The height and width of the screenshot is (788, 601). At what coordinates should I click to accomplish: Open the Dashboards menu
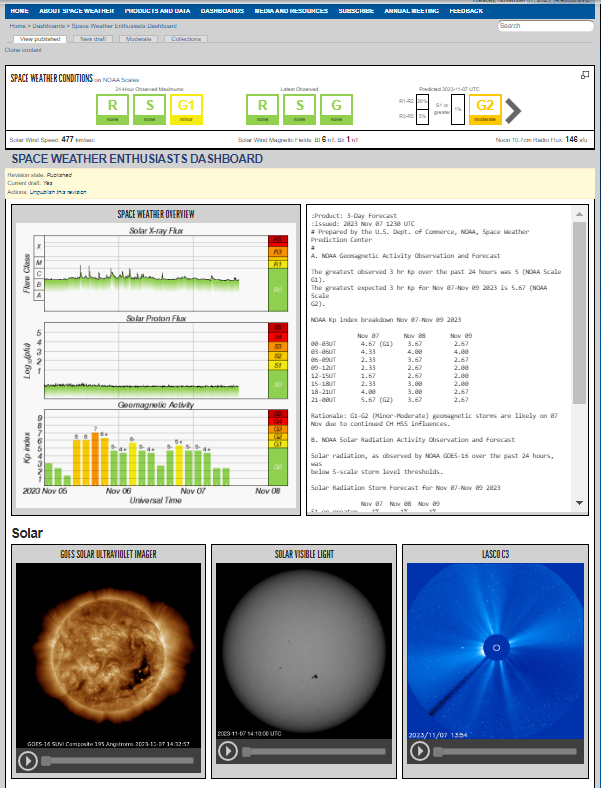click(x=222, y=11)
